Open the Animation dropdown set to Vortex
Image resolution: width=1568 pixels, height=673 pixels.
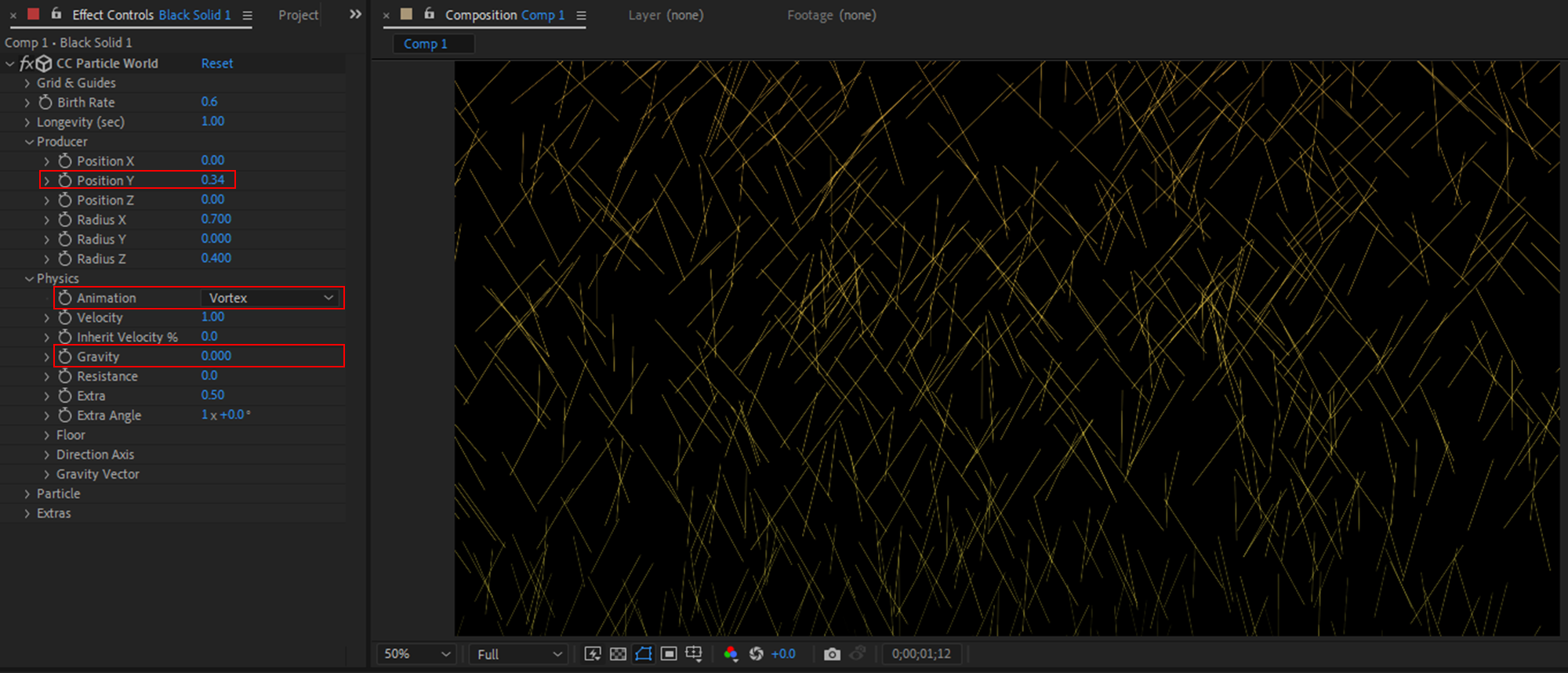point(271,298)
